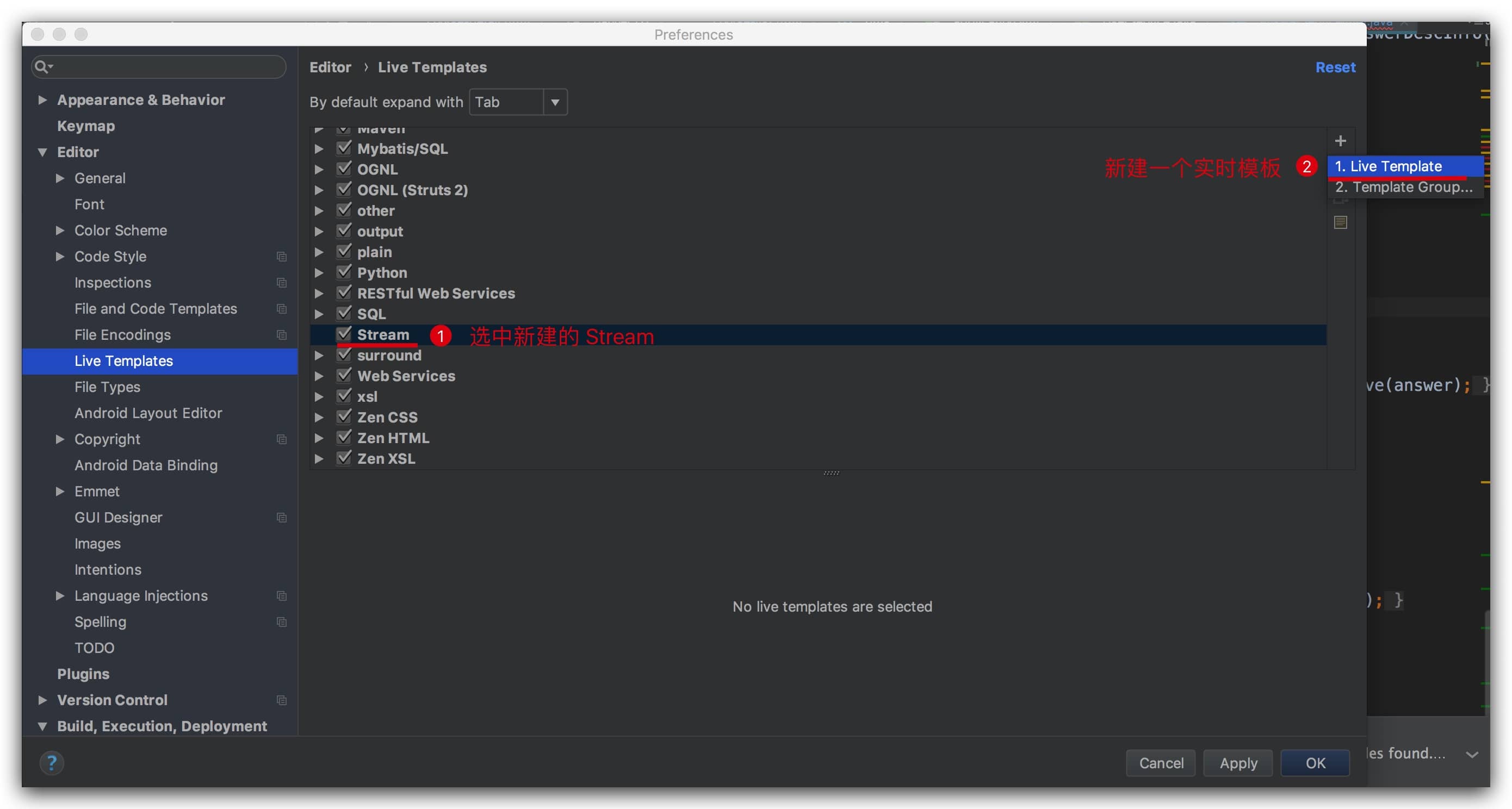Click the project-level icon beside Version Control
This screenshot has height=809, width=1512.
point(282,700)
